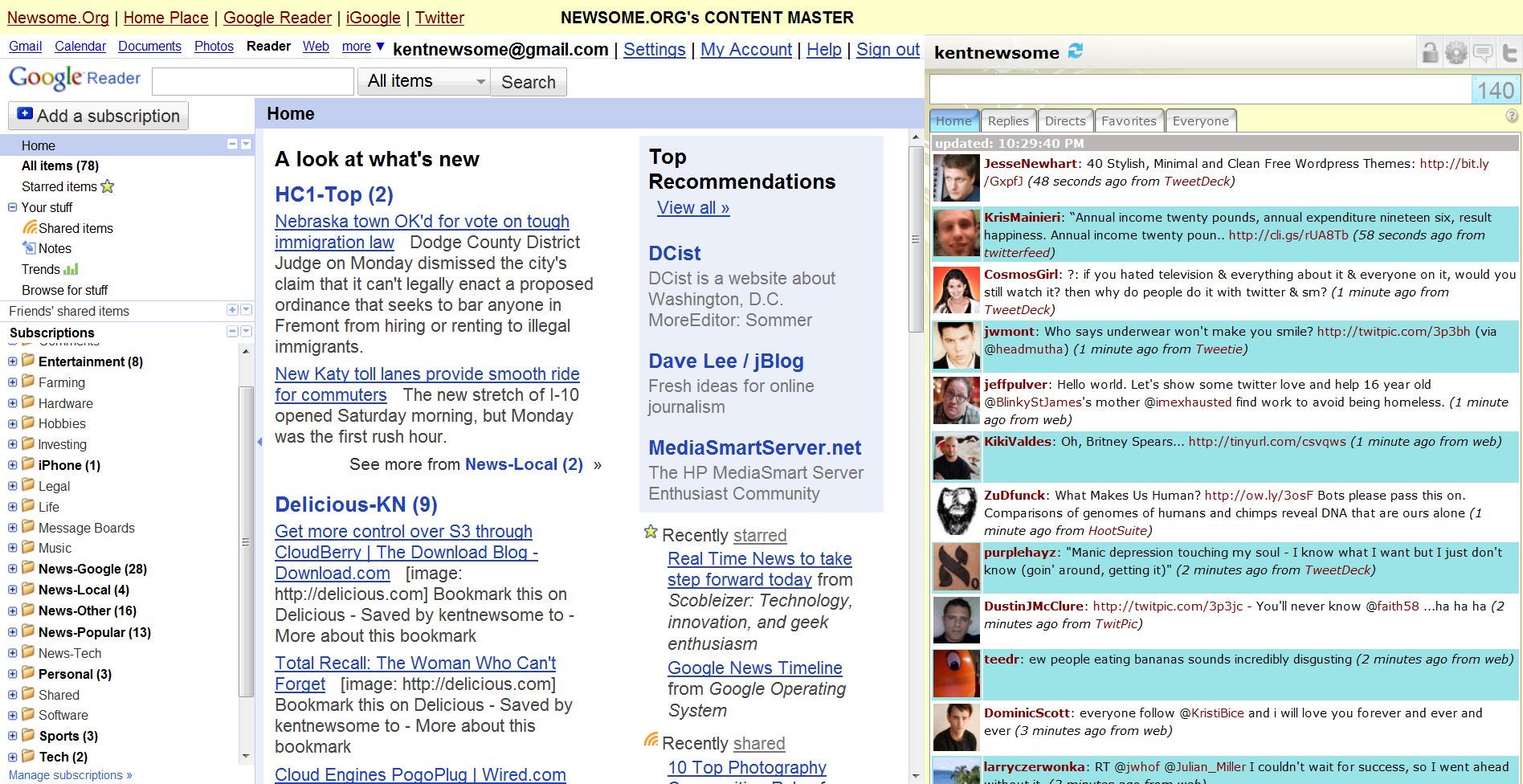Open Twitter gadget settings gear

(x=1456, y=53)
